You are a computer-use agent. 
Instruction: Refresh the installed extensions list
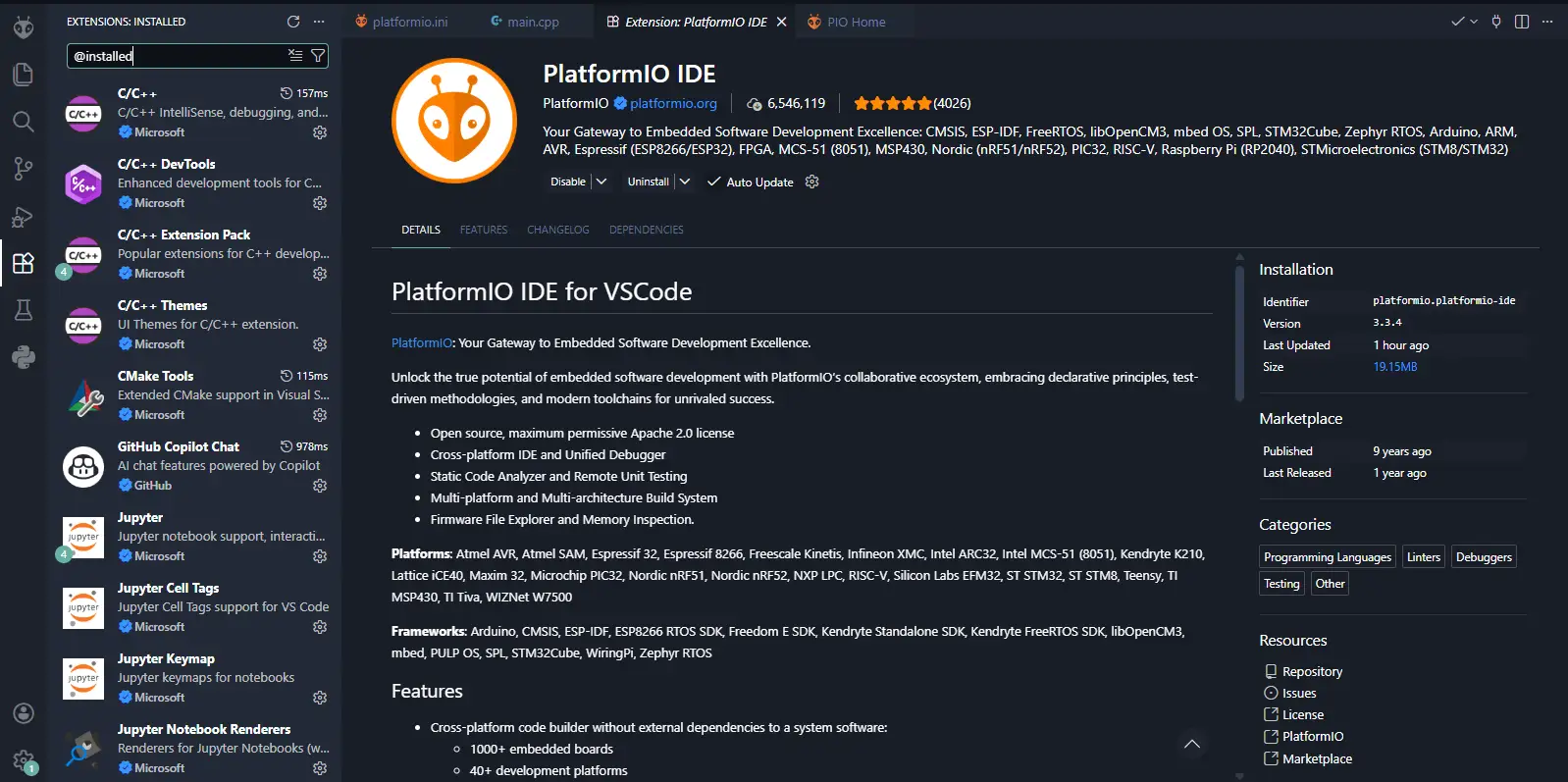293,22
